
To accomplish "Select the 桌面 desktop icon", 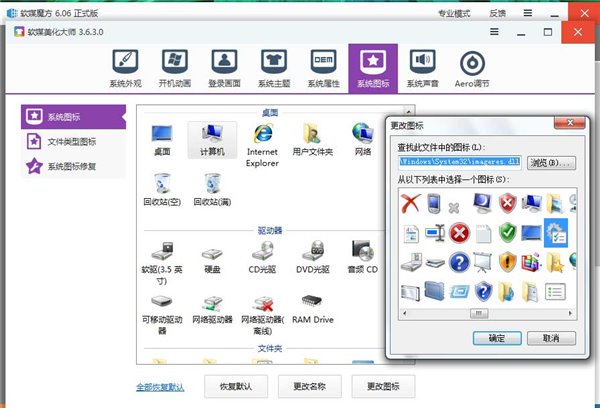I will 162,140.
